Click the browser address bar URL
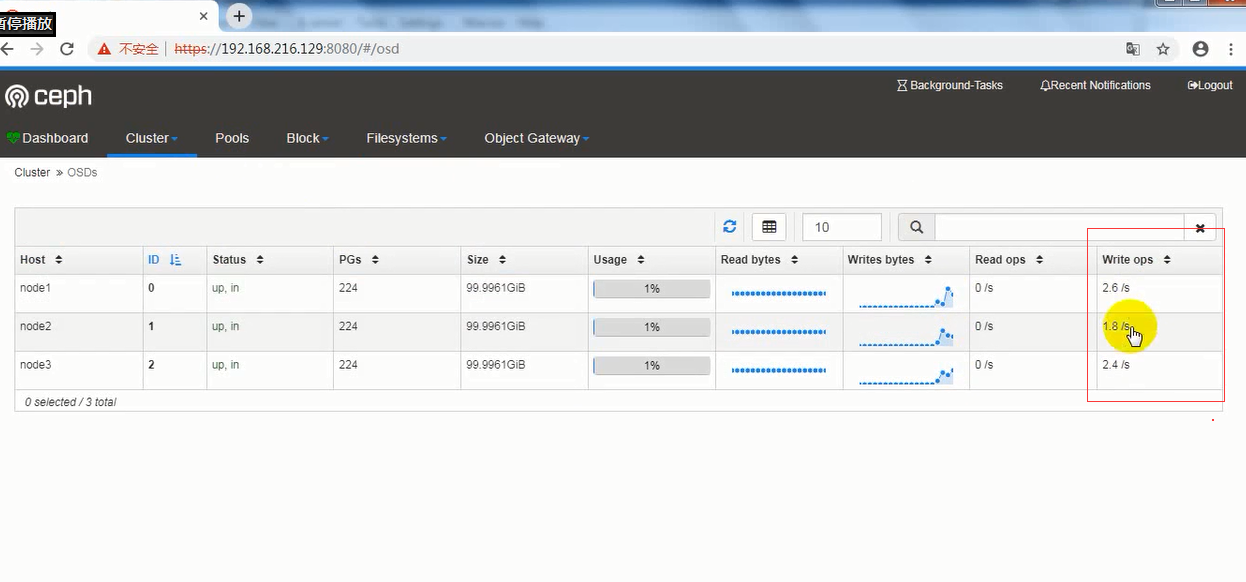This screenshot has width=1246, height=582. [287, 49]
